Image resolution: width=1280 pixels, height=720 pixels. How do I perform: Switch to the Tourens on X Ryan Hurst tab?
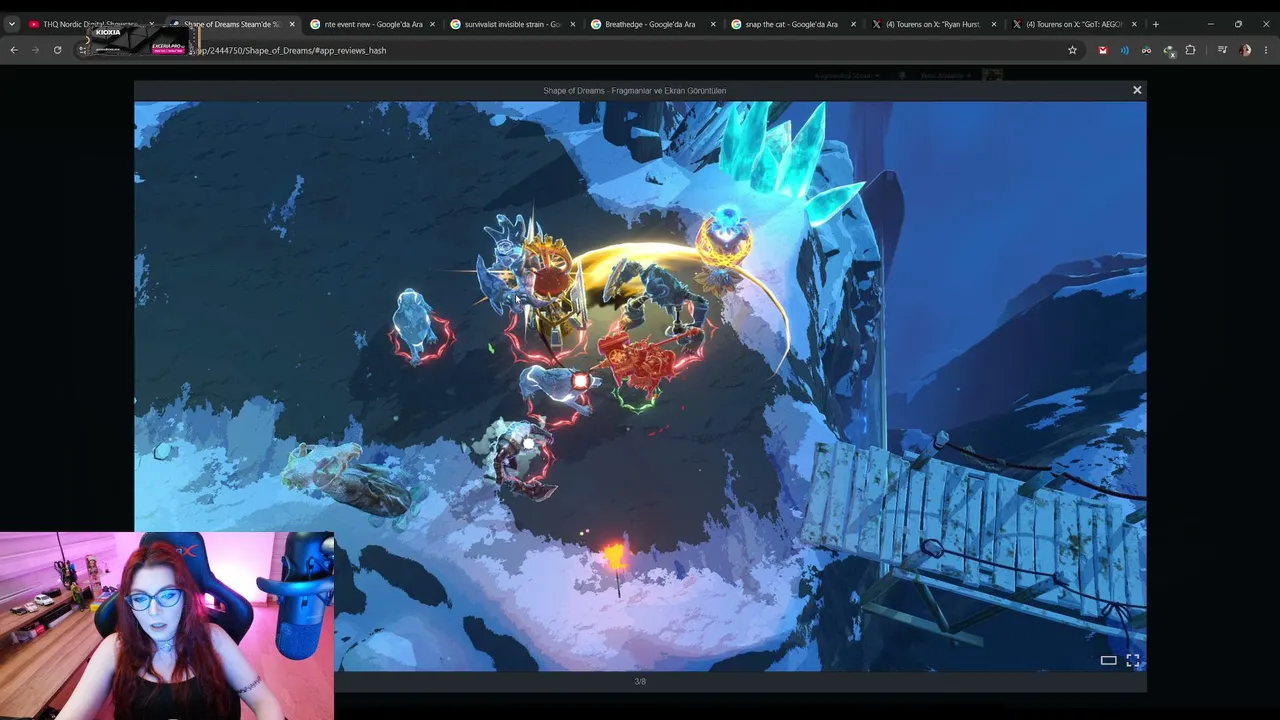pyautogui.click(x=932, y=24)
